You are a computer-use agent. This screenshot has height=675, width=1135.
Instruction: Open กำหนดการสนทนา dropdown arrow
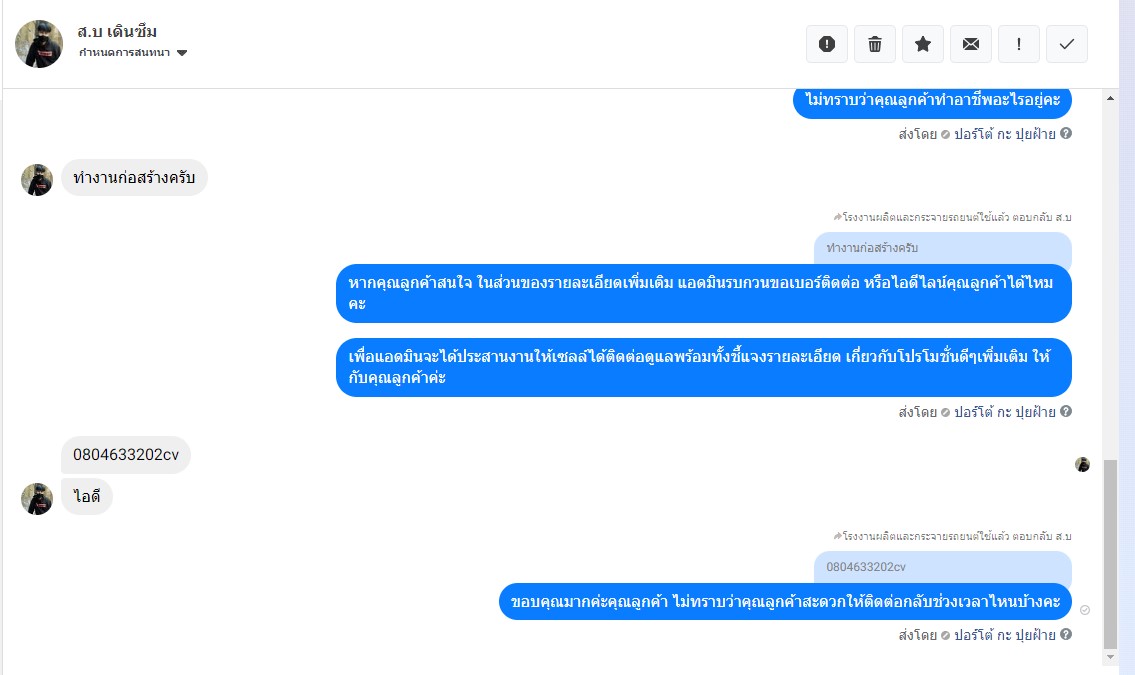pos(182,53)
